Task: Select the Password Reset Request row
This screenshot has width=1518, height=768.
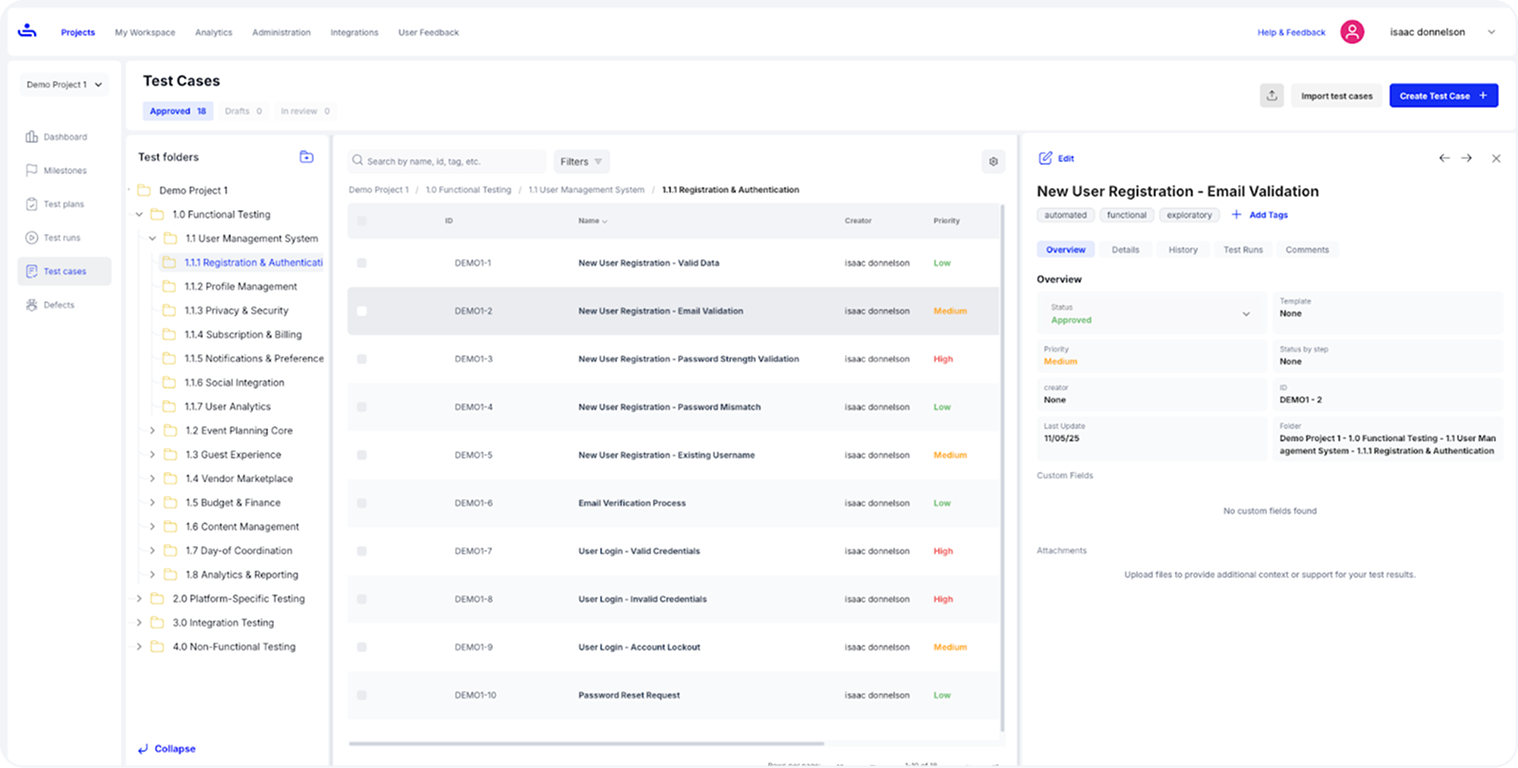Action: coord(673,695)
